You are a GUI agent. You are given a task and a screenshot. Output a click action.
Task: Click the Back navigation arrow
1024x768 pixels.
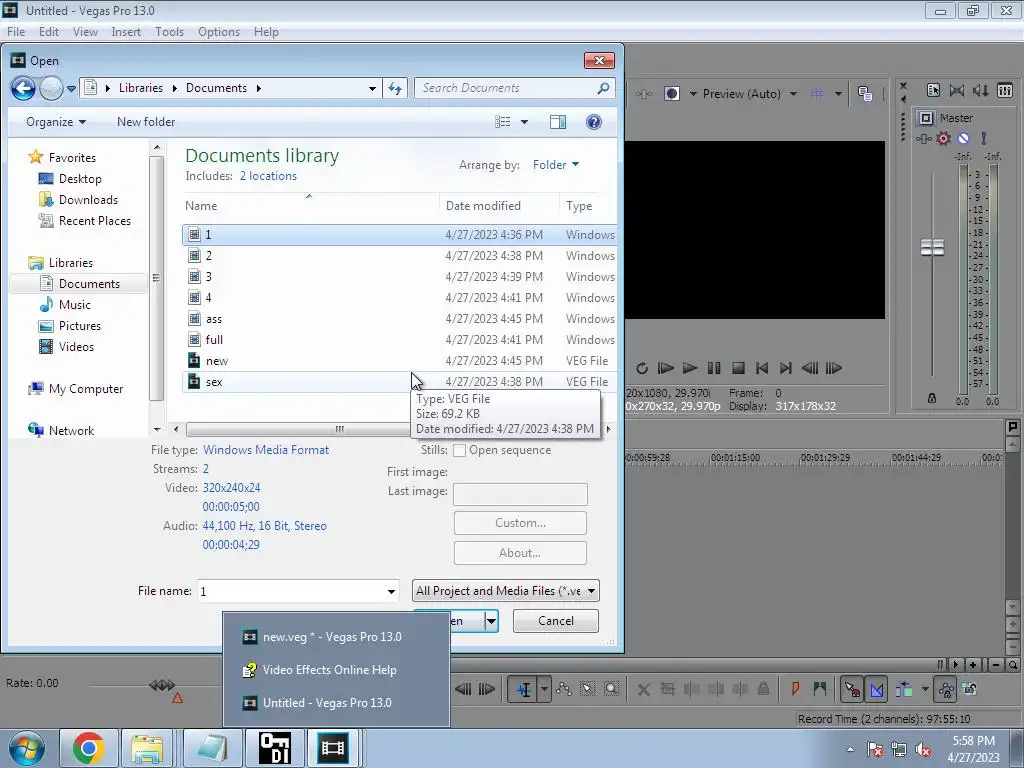(24, 88)
